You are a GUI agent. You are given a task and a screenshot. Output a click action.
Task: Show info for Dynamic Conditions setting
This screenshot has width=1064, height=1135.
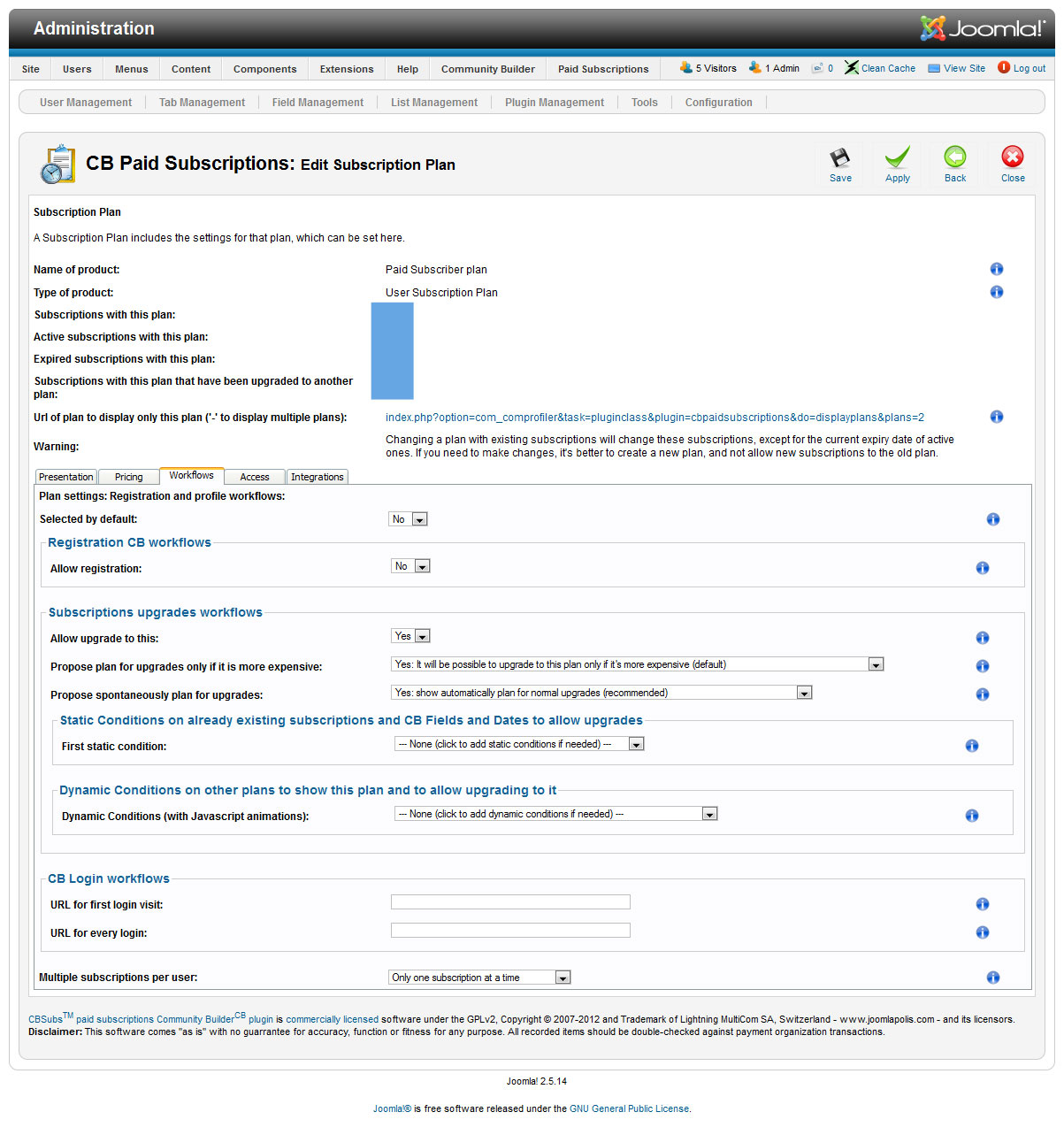pos(972,816)
